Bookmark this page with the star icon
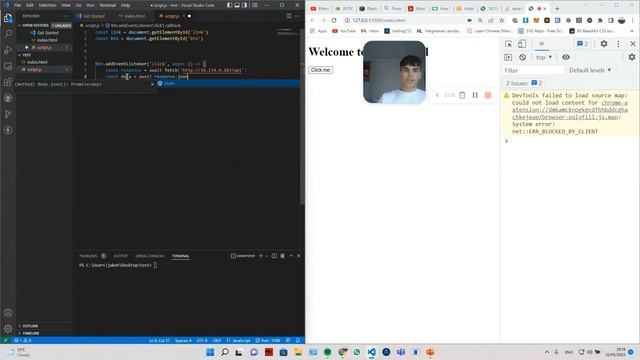Image resolution: width=640 pixels, height=360 pixels. [502, 20]
